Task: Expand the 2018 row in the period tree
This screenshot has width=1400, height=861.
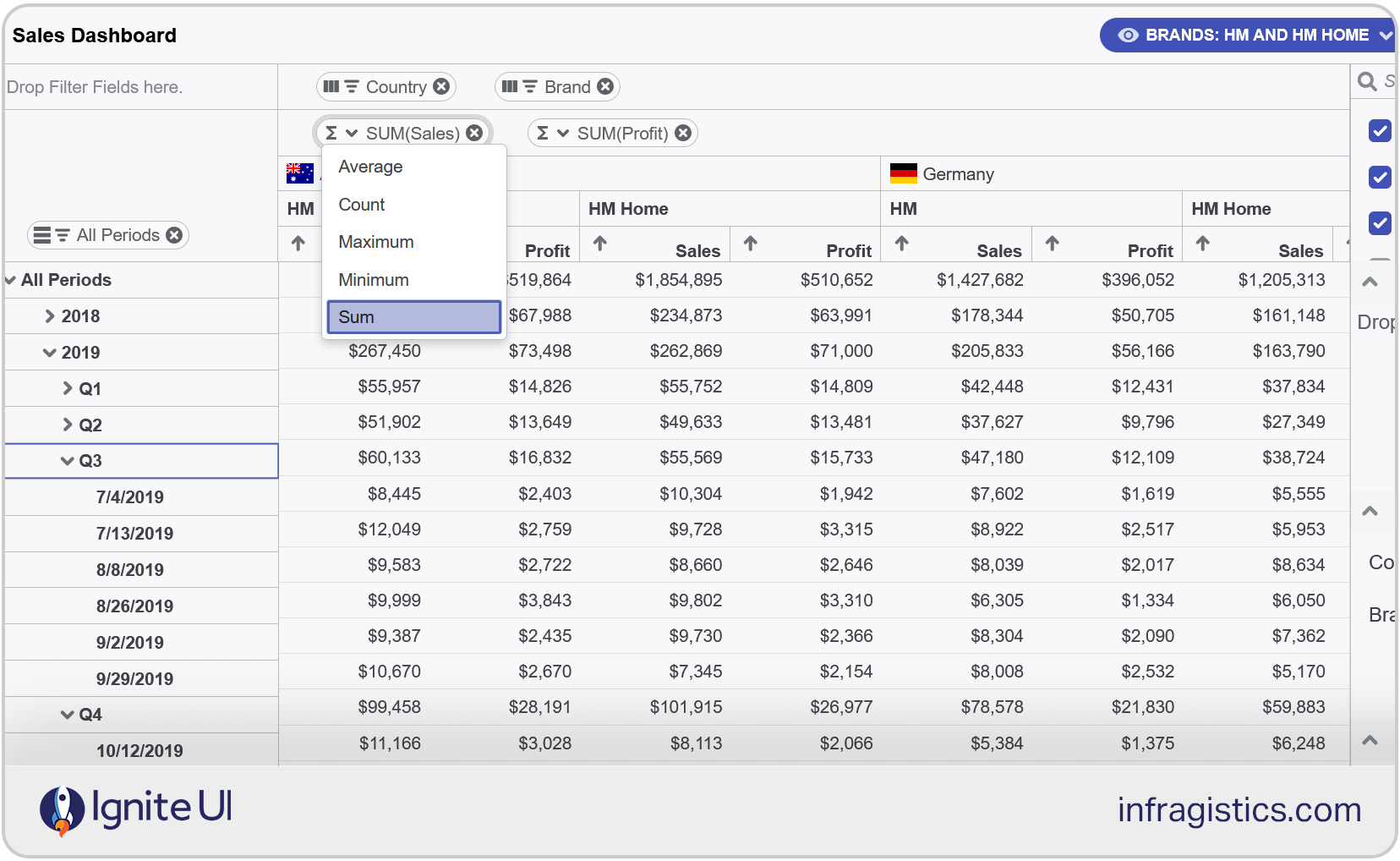Action: click(x=49, y=315)
